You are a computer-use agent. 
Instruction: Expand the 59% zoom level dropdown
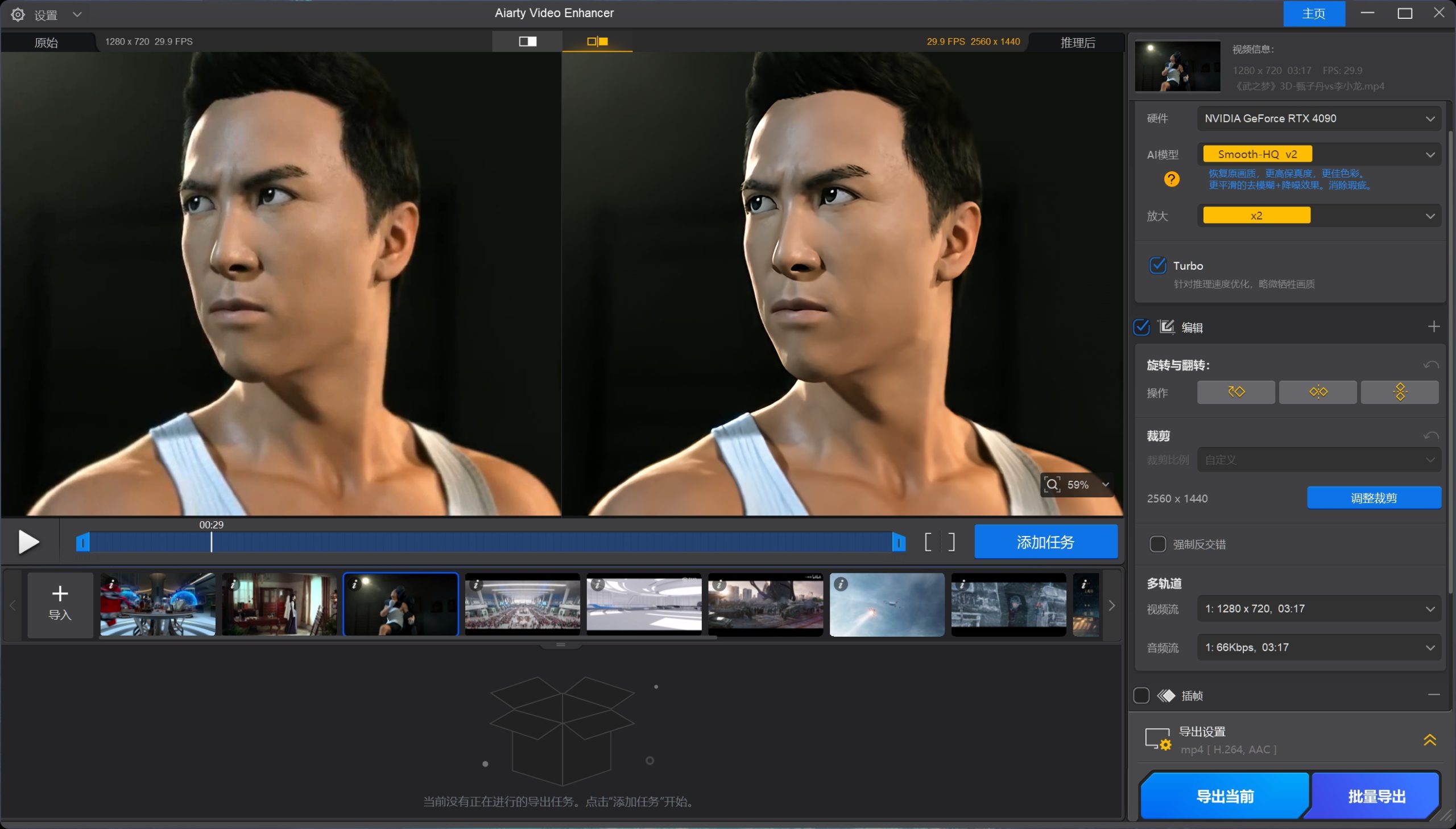1105,485
